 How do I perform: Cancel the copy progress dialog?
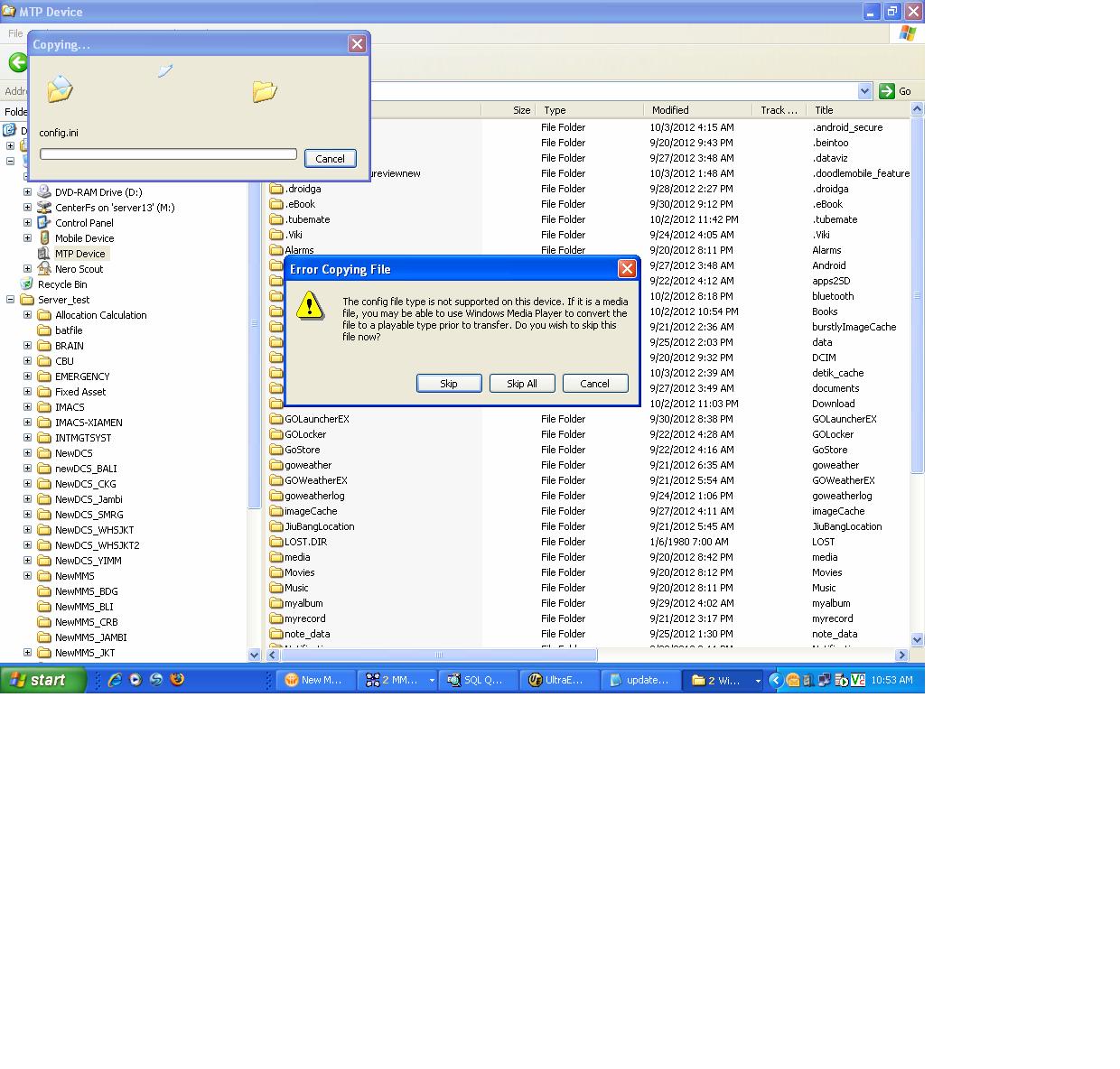(330, 158)
